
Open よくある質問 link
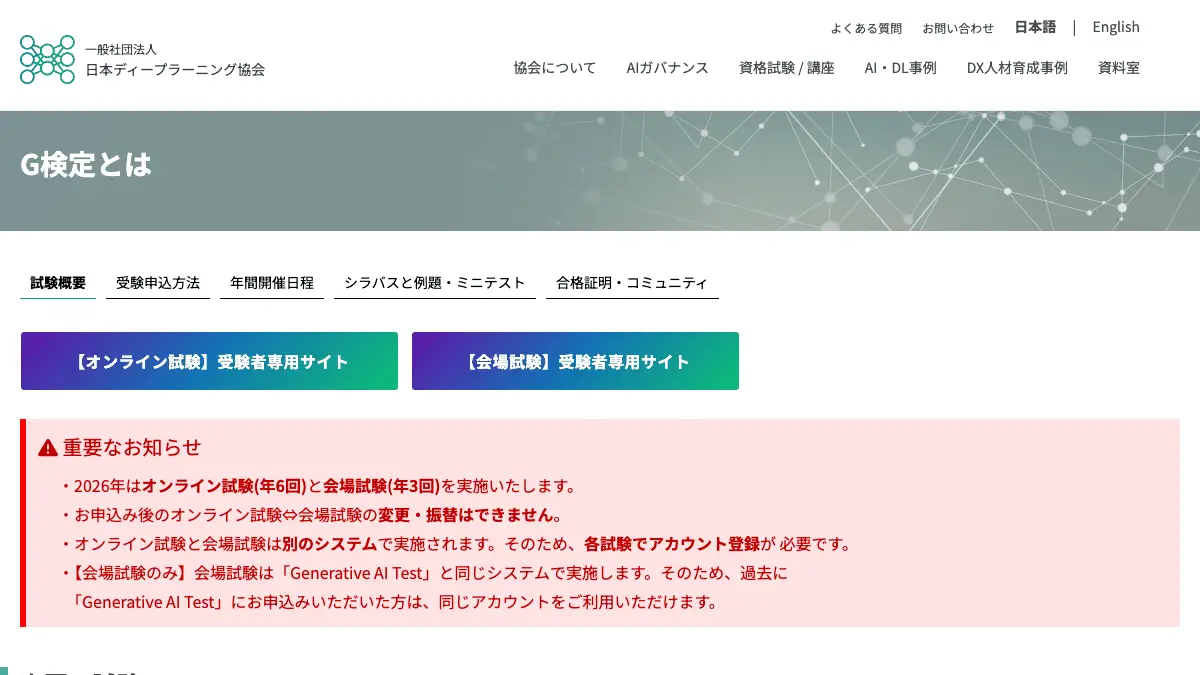point(866,28)
